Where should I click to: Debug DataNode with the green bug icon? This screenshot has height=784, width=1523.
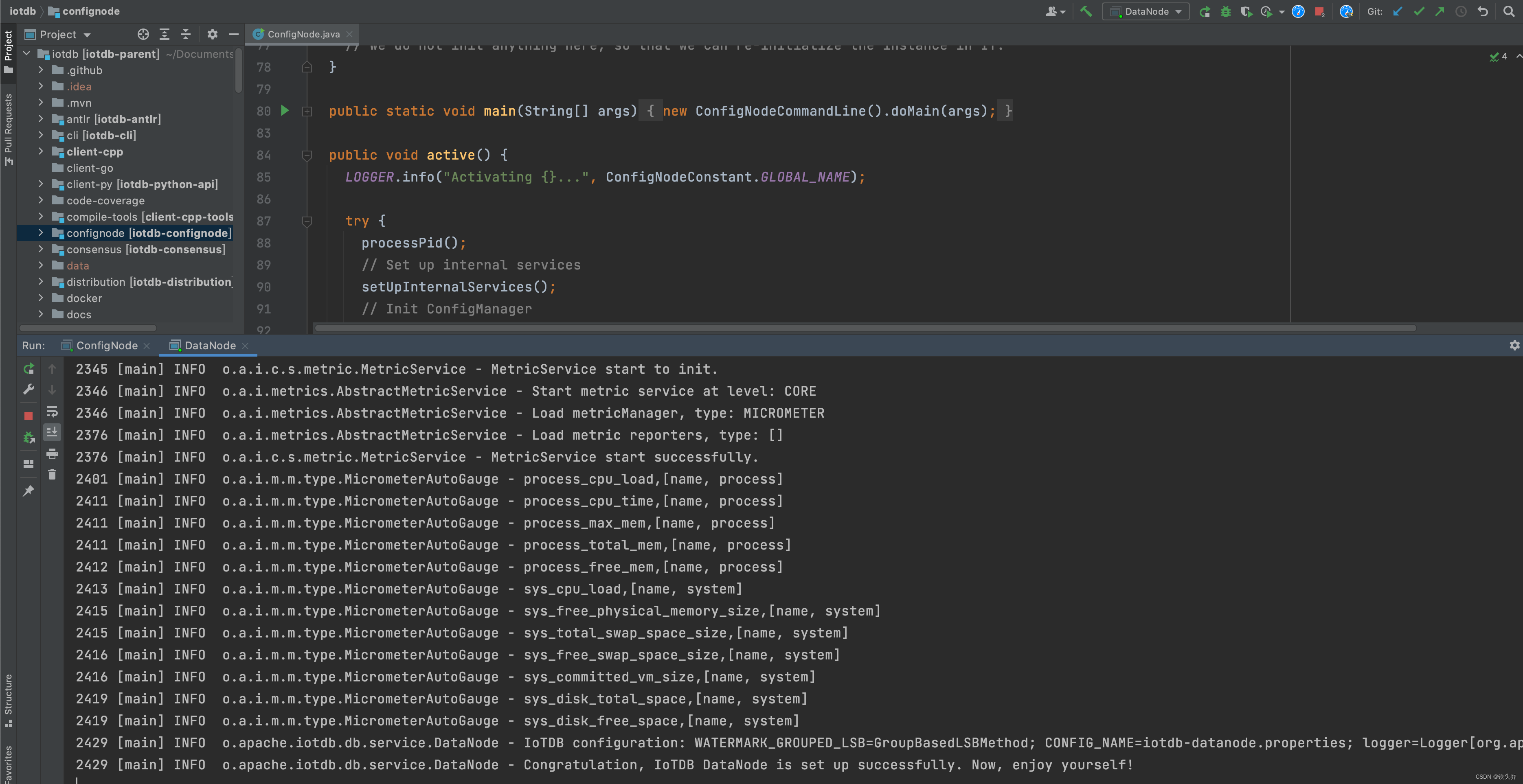click(x=1226, y=11)
